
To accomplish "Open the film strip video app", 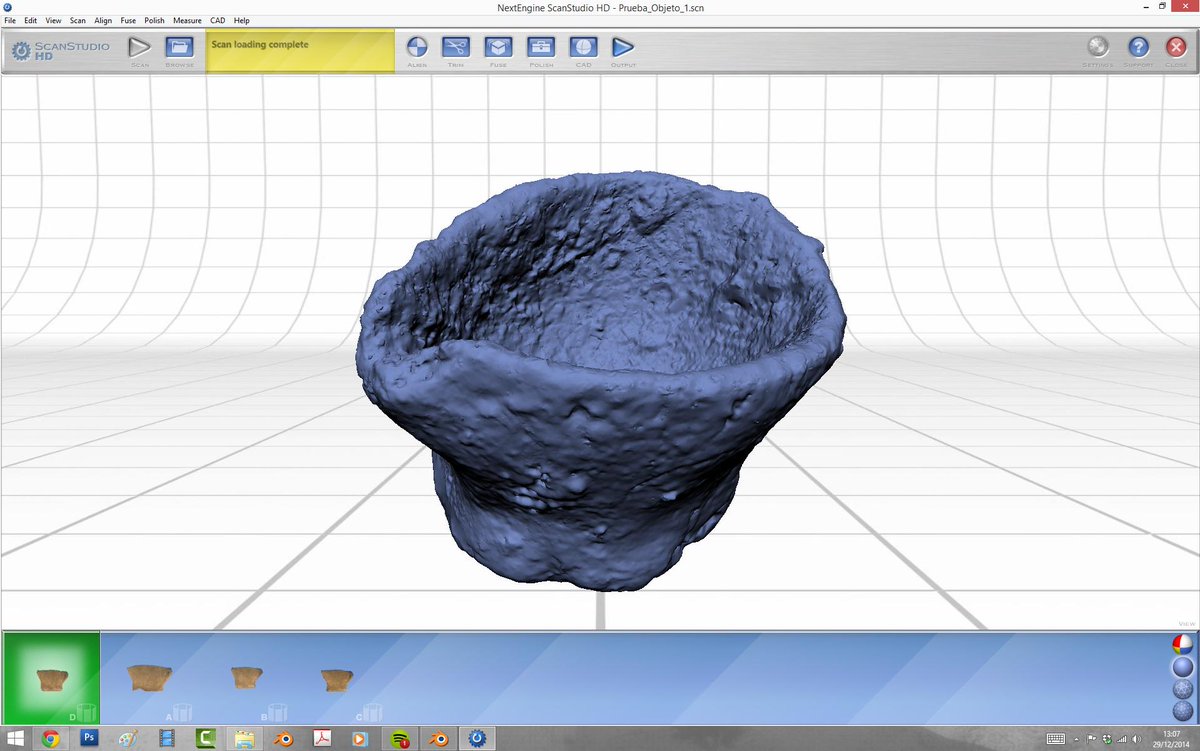I will click(x=166, y=739).
